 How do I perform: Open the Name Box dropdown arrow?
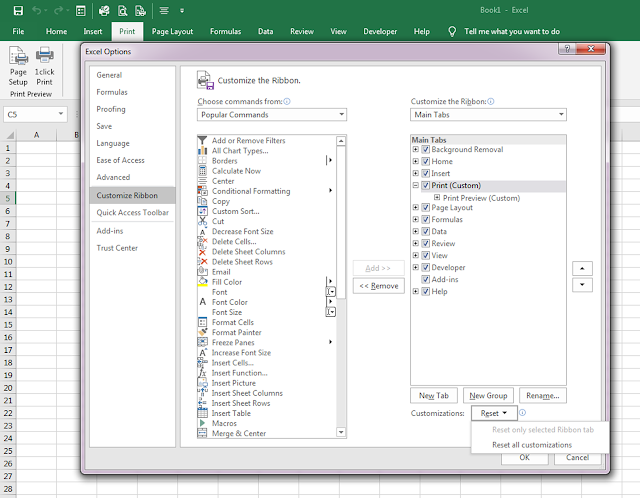pos(60,114)
